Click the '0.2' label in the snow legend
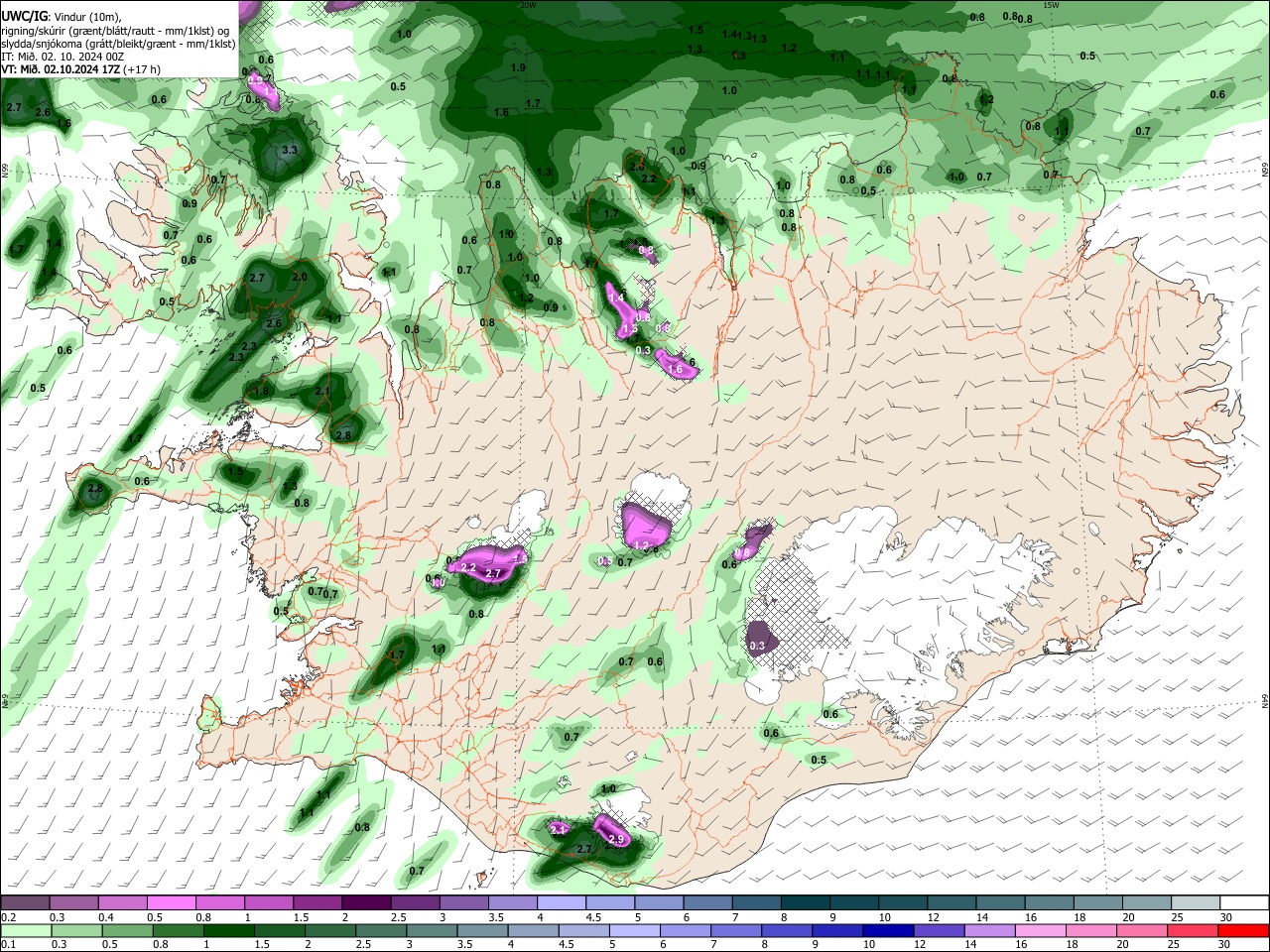 click(9, 917)
